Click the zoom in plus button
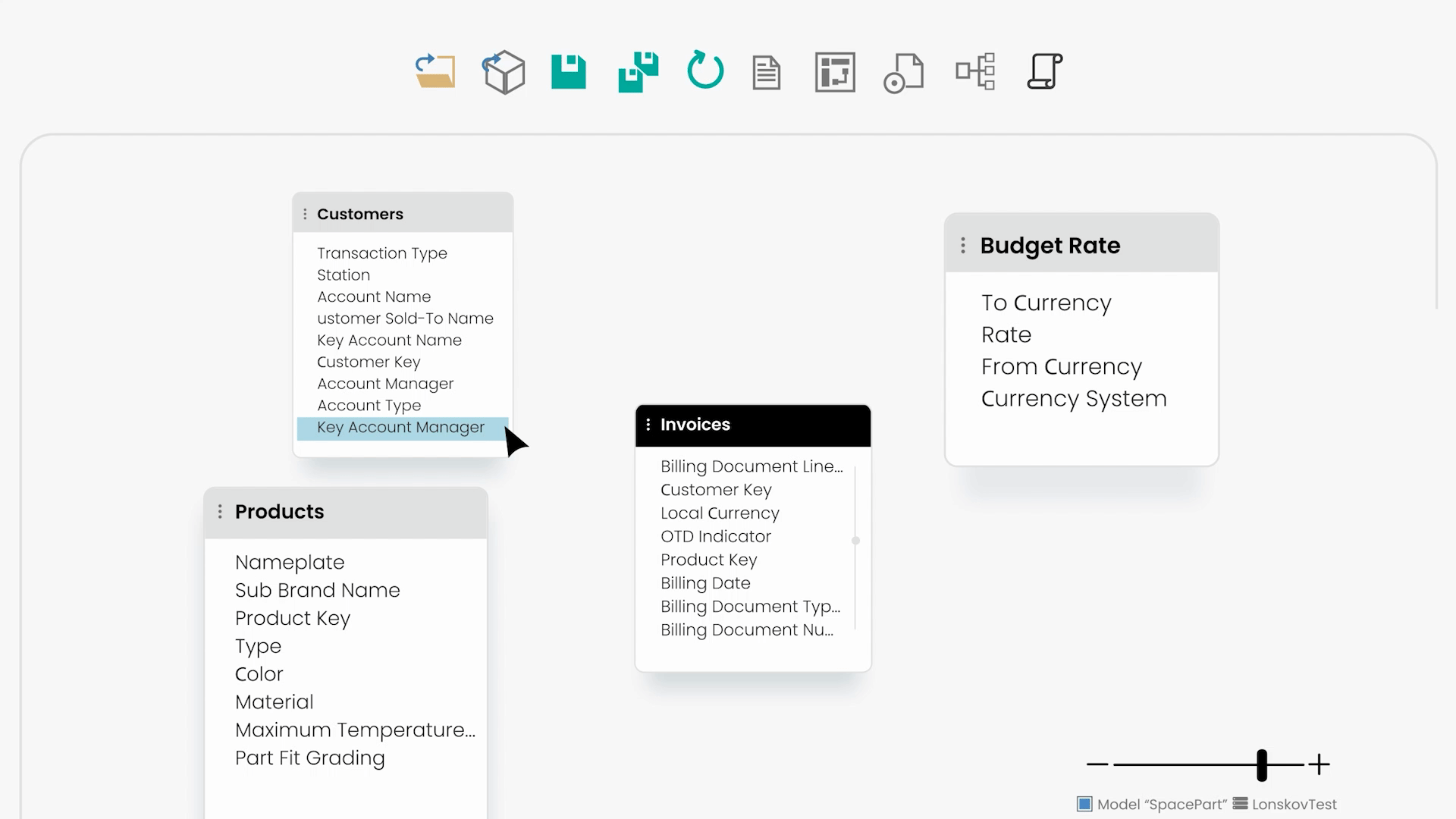Image resolution: width=1456 pixels, height=819 pixels. tap(1319, 764)
